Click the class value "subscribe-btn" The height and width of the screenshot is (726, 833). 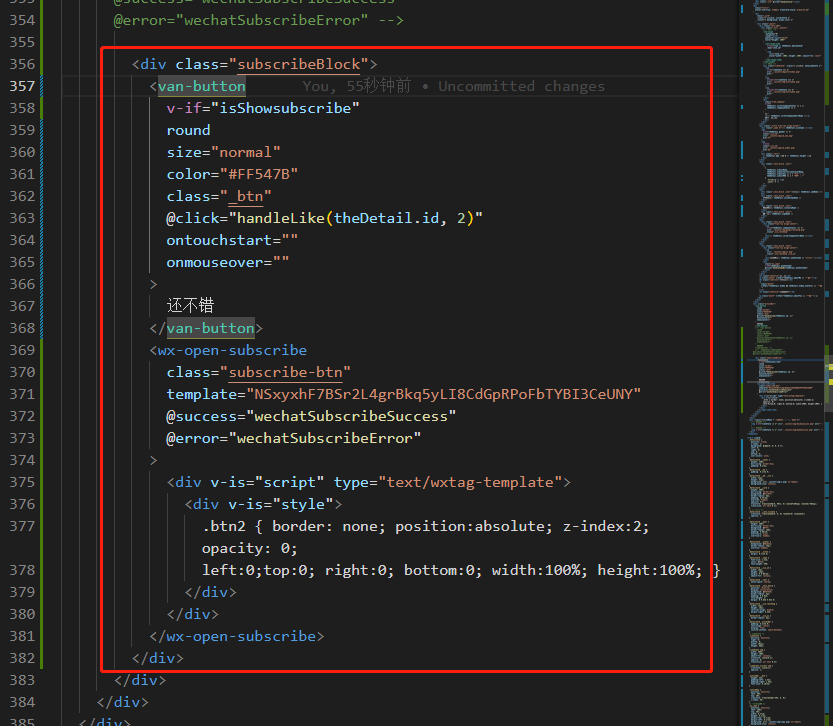tap(285, 373)
